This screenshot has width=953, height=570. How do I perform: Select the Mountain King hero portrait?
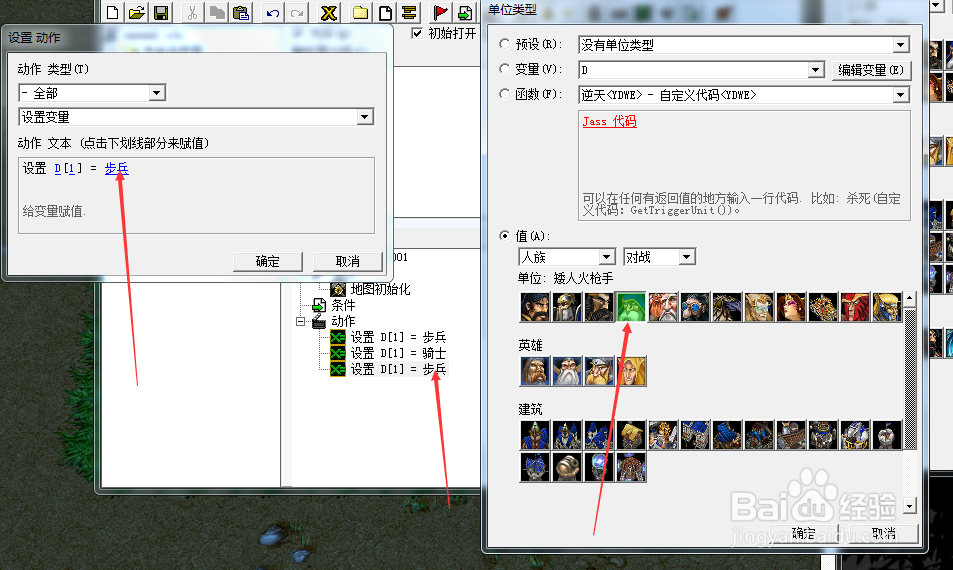tap(599, 371)
